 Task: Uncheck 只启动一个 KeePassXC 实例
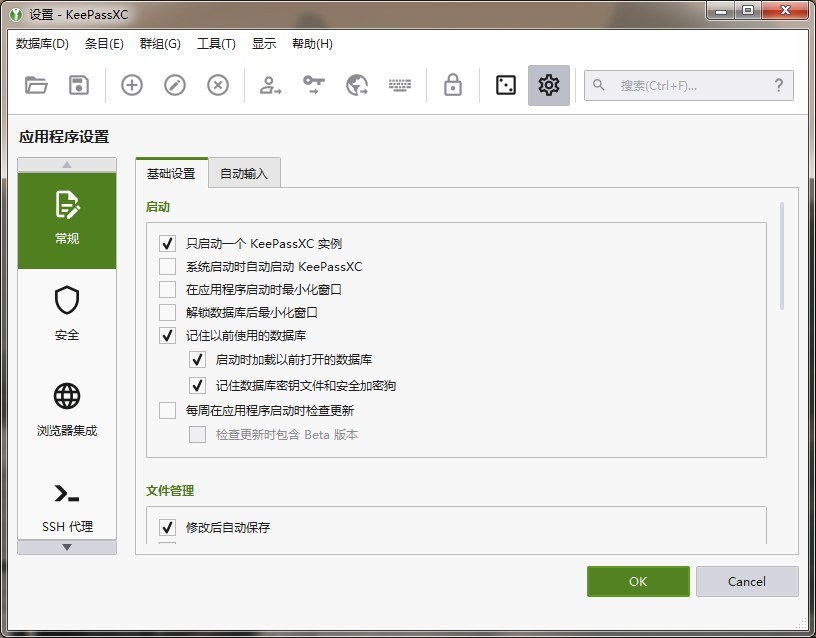pos(167,243)
